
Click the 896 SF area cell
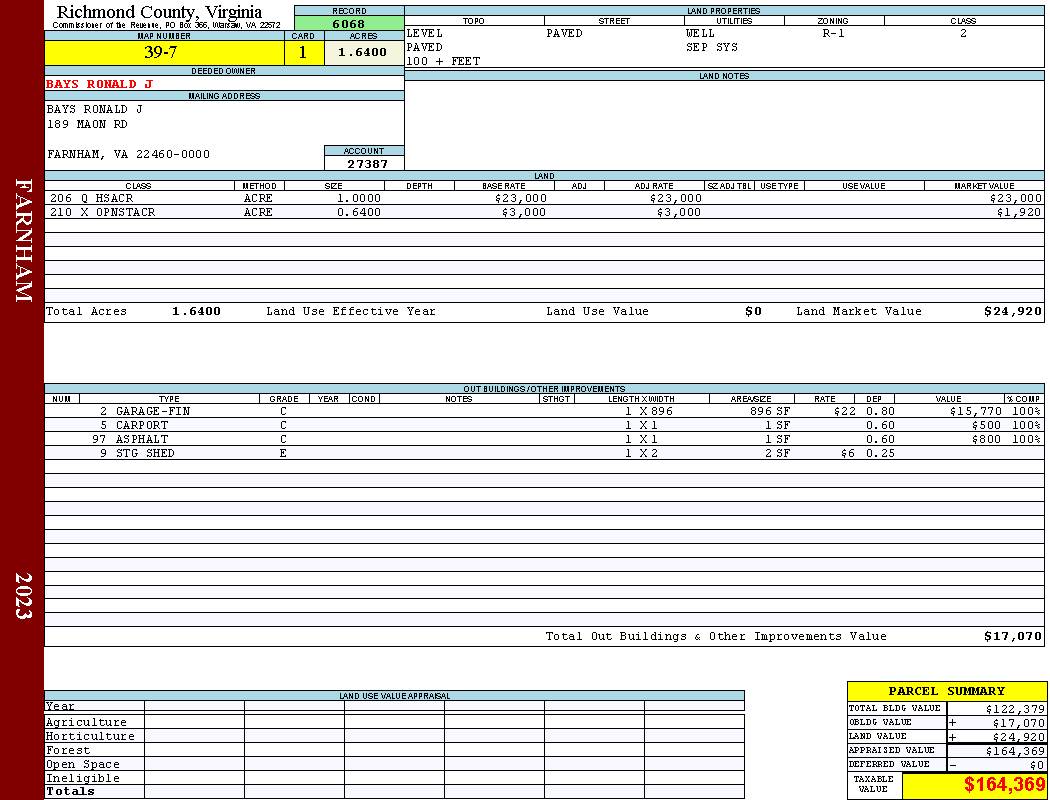(x=770, y=412)
